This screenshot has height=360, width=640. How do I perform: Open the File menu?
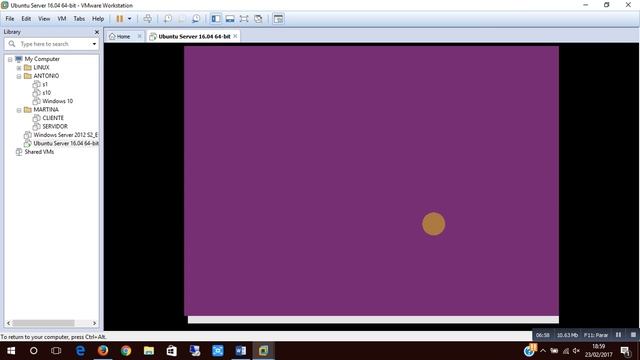[10, 19]
